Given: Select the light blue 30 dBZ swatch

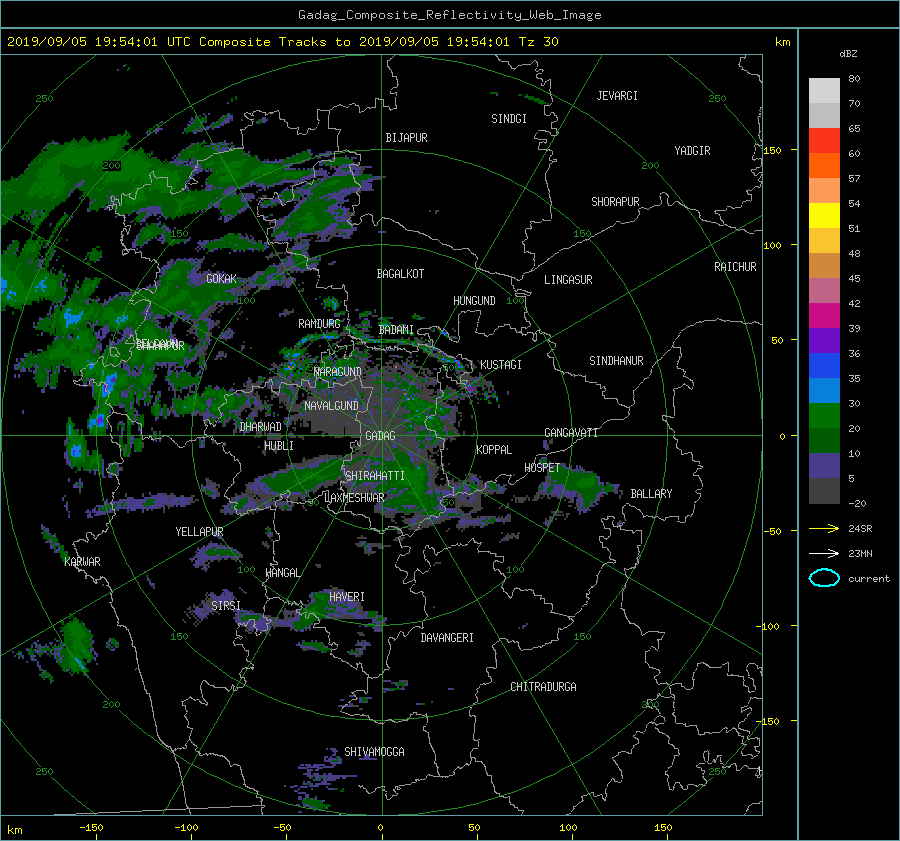Looking at the screenshot, I should 824,391.
